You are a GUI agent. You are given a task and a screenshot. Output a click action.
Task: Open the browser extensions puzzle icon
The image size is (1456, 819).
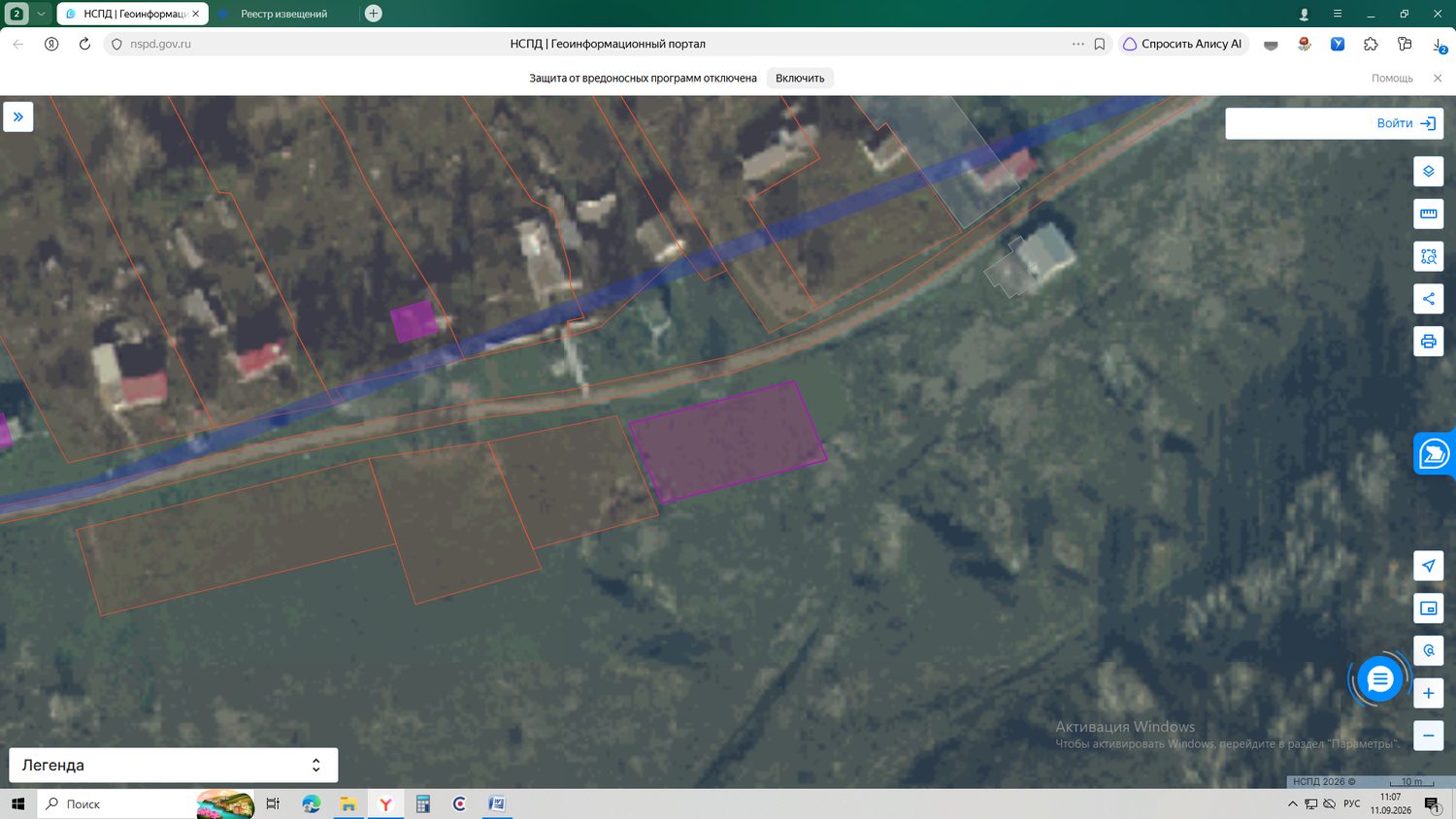click(1371, 44)
